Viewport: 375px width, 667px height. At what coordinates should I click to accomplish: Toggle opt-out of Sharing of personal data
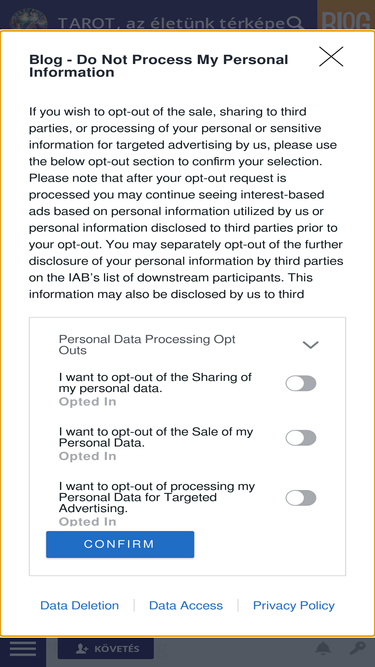(301, 383)
